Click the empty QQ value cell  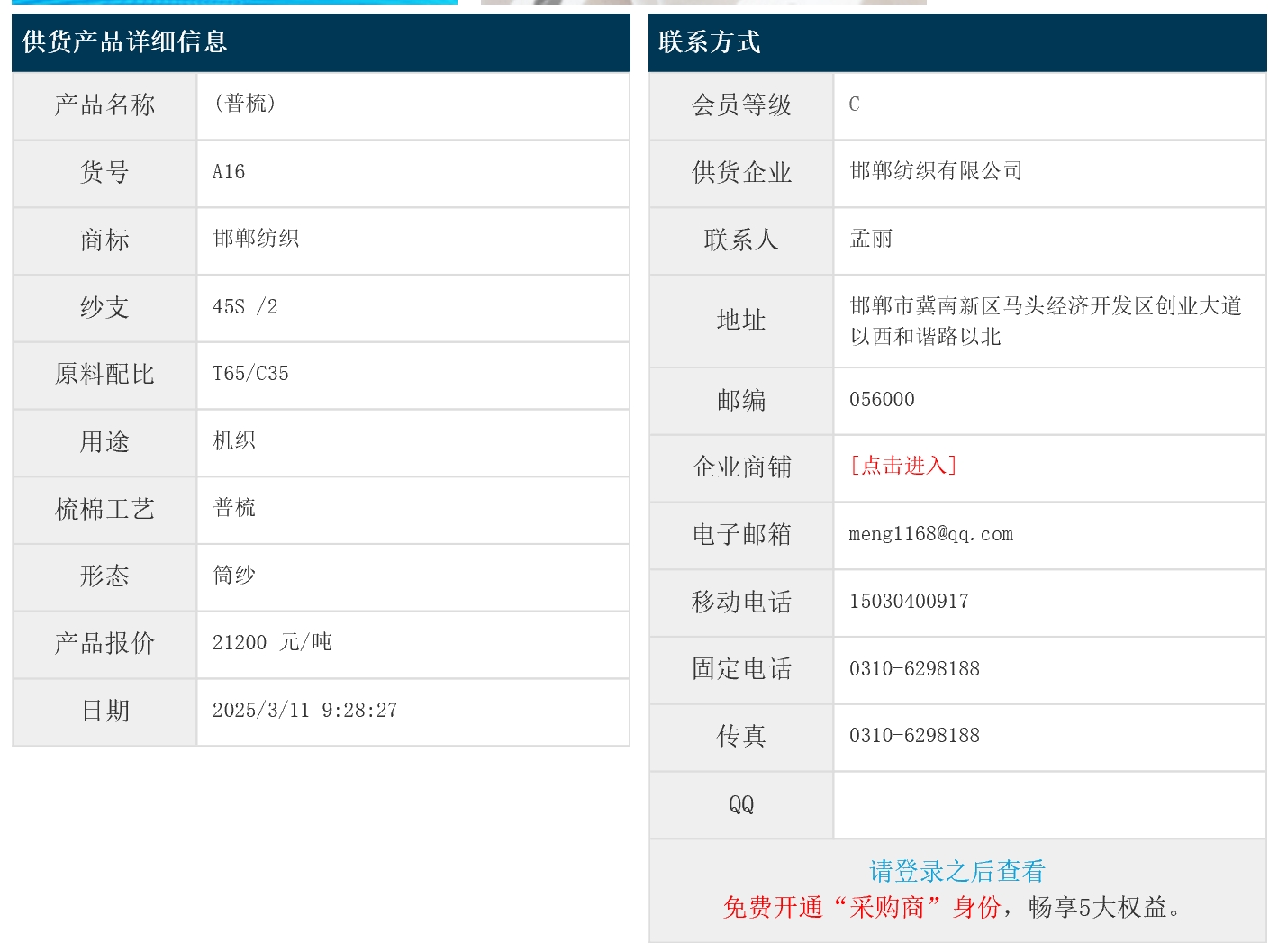click(x=1048, y=804)
